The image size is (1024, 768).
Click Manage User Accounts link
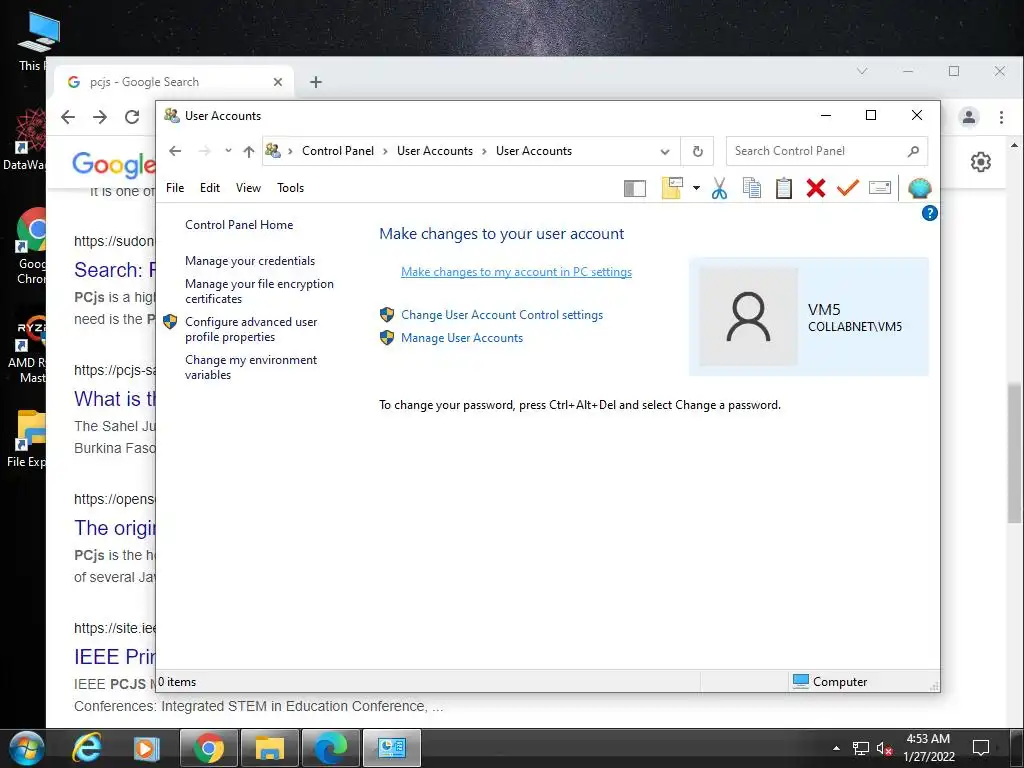tap(462, 338)
